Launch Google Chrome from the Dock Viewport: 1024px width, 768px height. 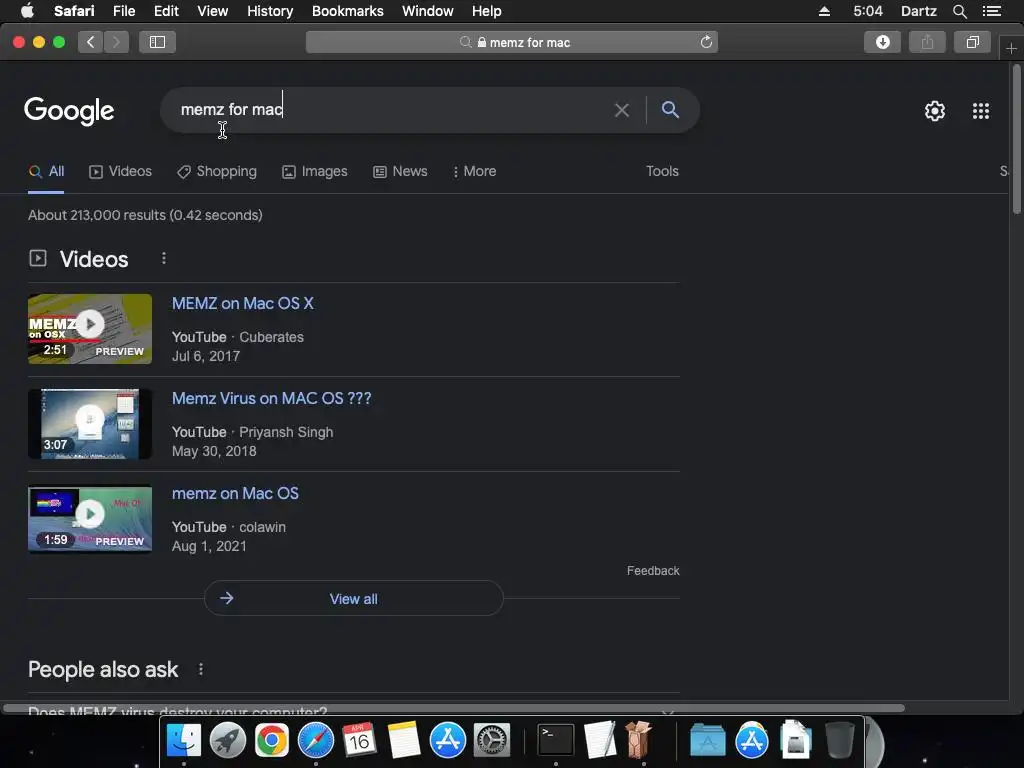click(x=272, y=740)
